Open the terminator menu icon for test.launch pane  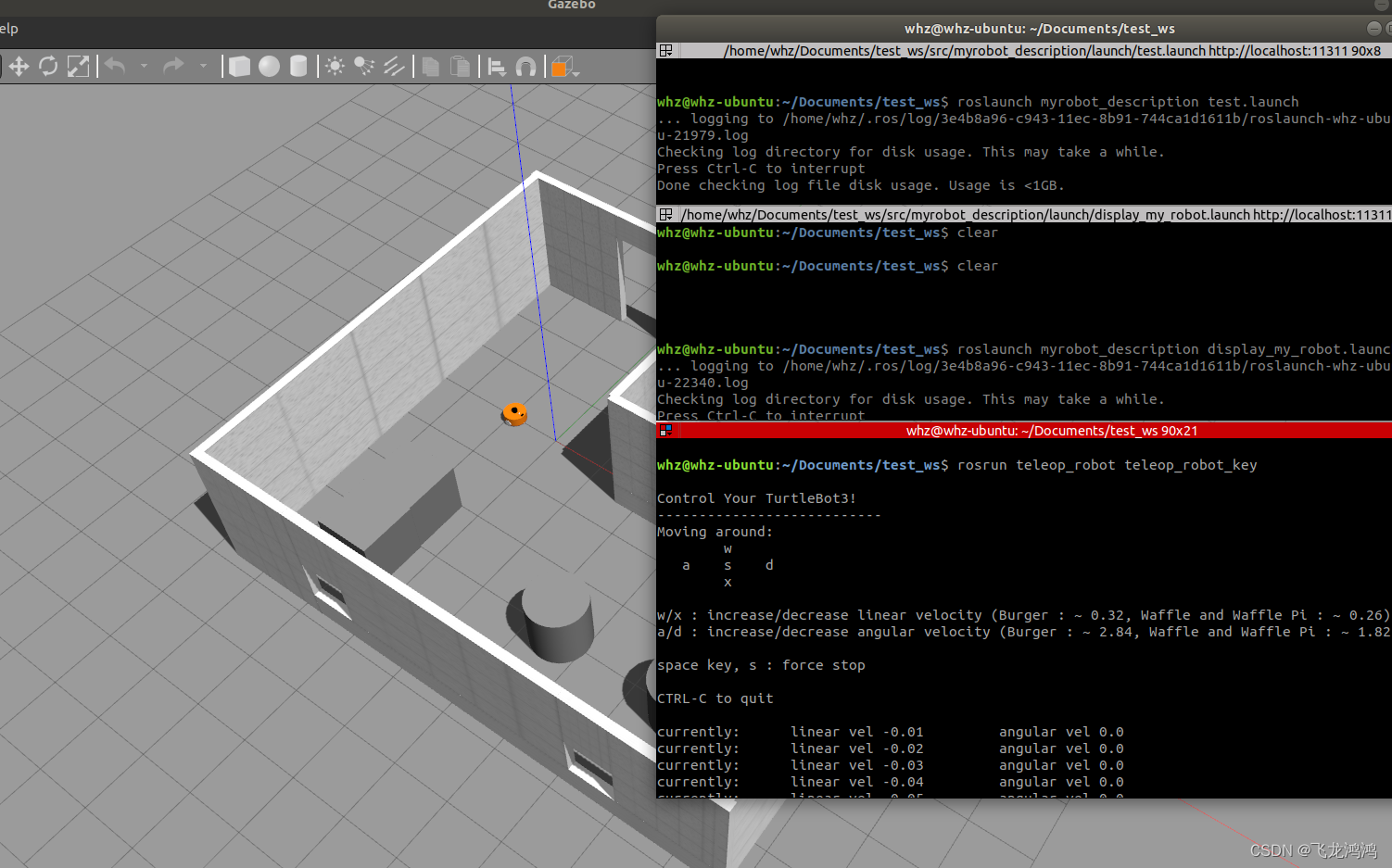tap(665, 51)
